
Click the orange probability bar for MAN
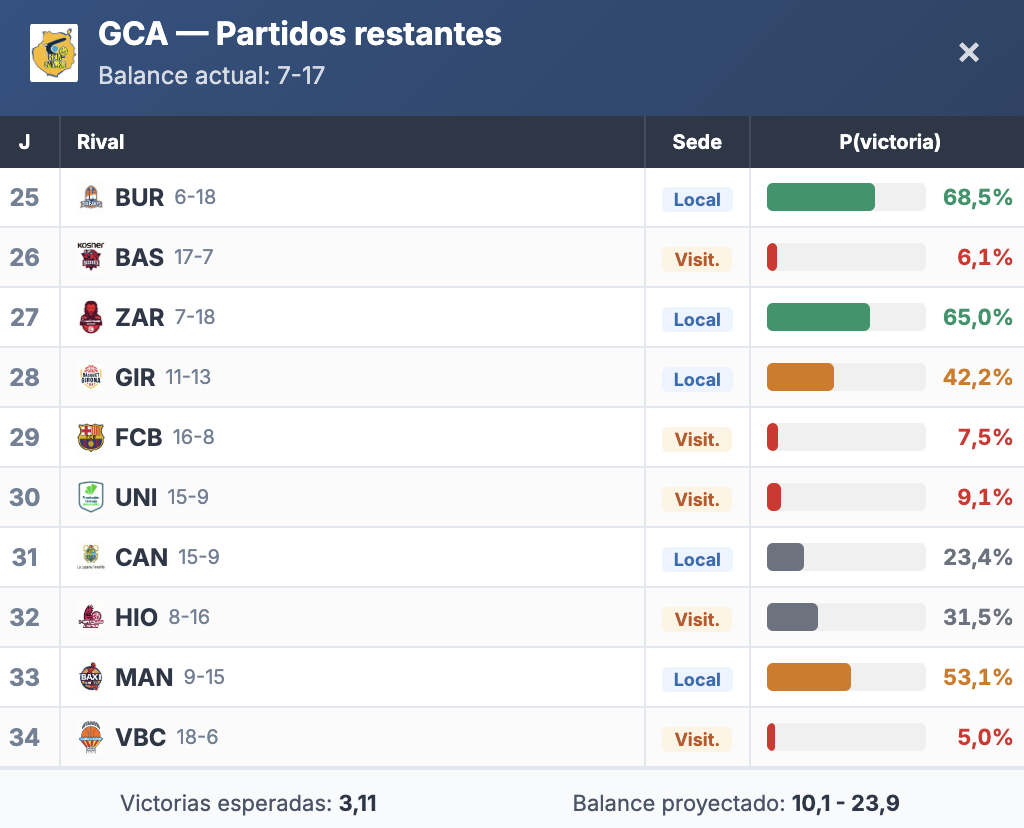click(808, 678)
